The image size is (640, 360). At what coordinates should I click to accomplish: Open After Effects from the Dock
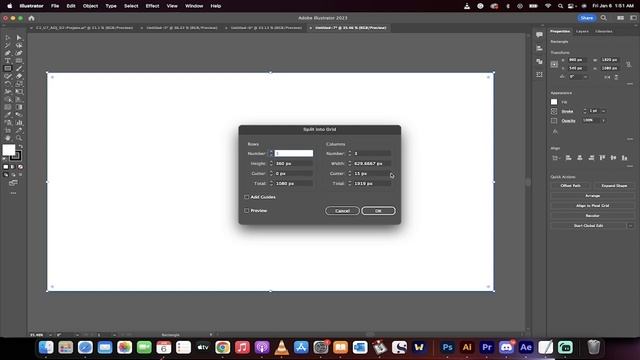click(526, 347)
